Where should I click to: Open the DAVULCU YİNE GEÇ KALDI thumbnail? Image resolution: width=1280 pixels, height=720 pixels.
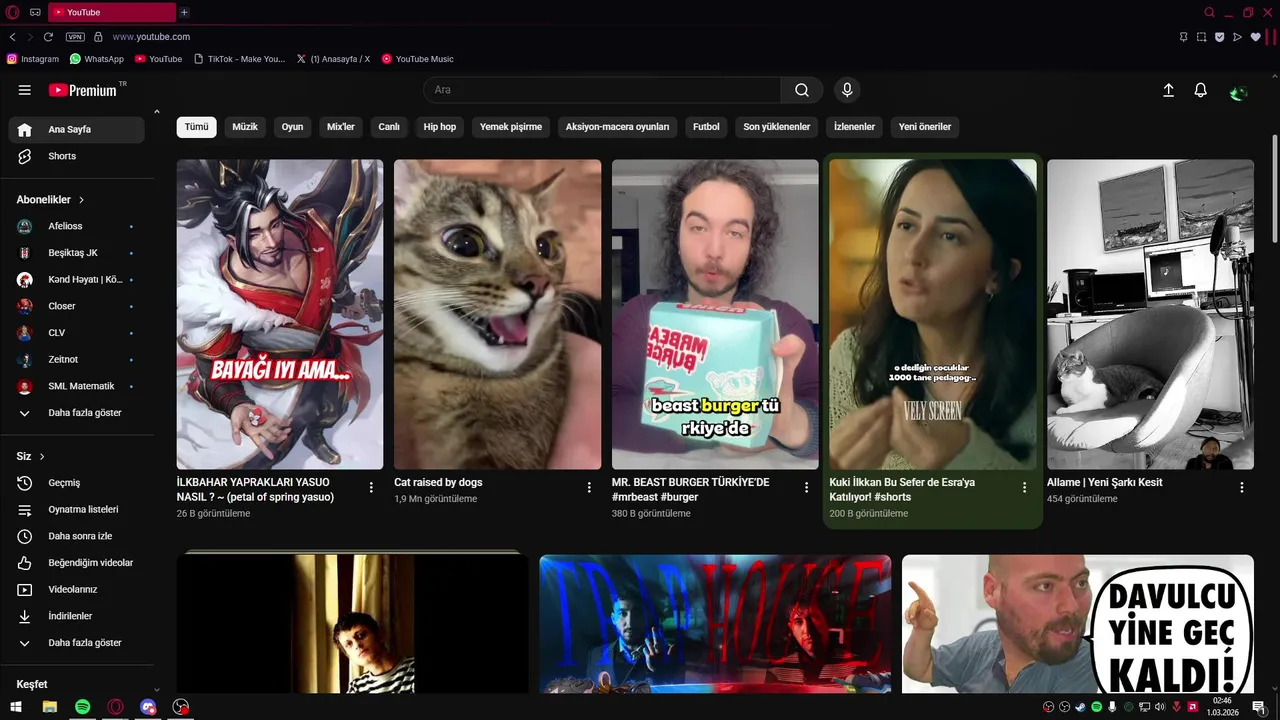click(1077, 624)
